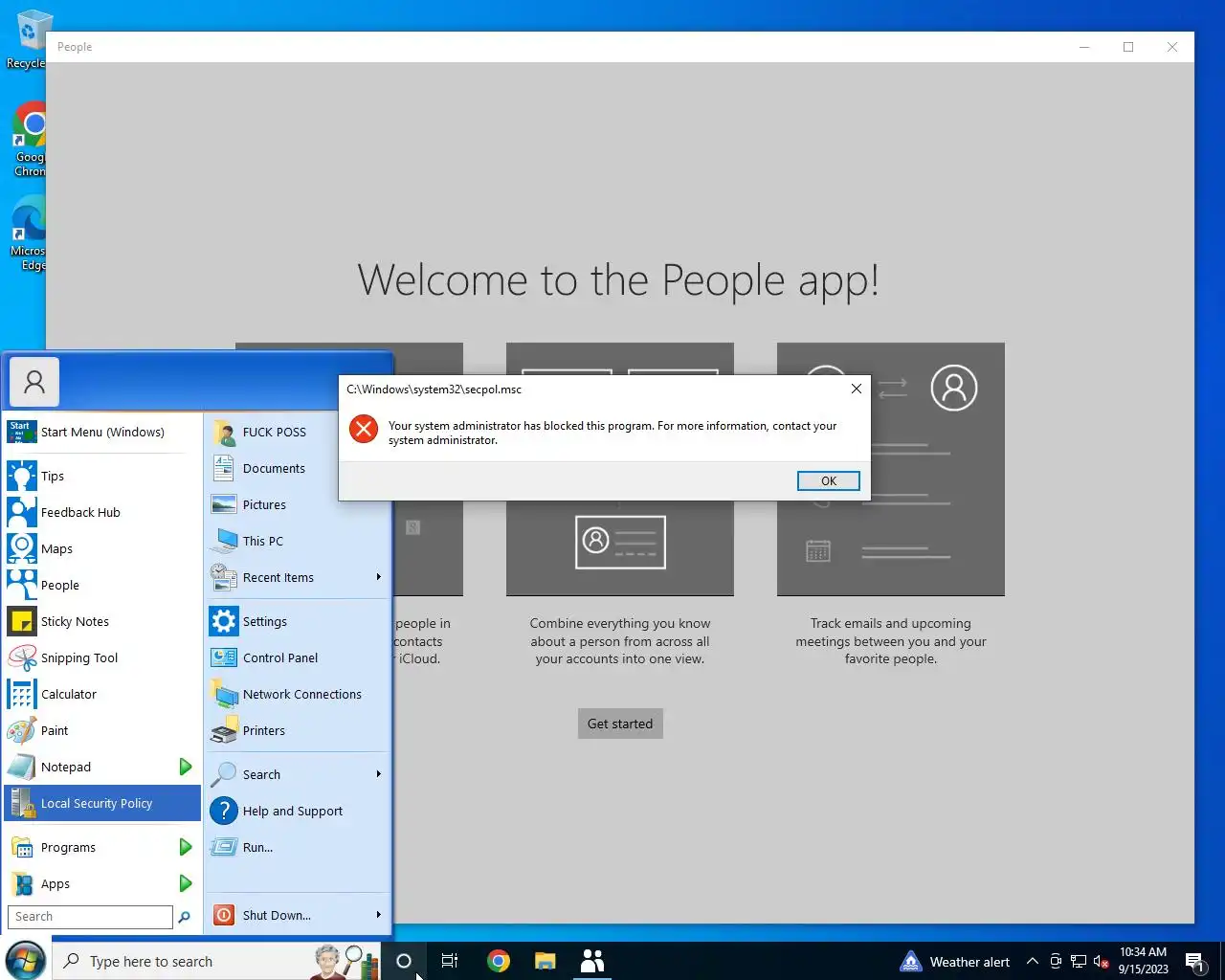Open People entry in start menu

pyautogui.click(x=102, y=585)
